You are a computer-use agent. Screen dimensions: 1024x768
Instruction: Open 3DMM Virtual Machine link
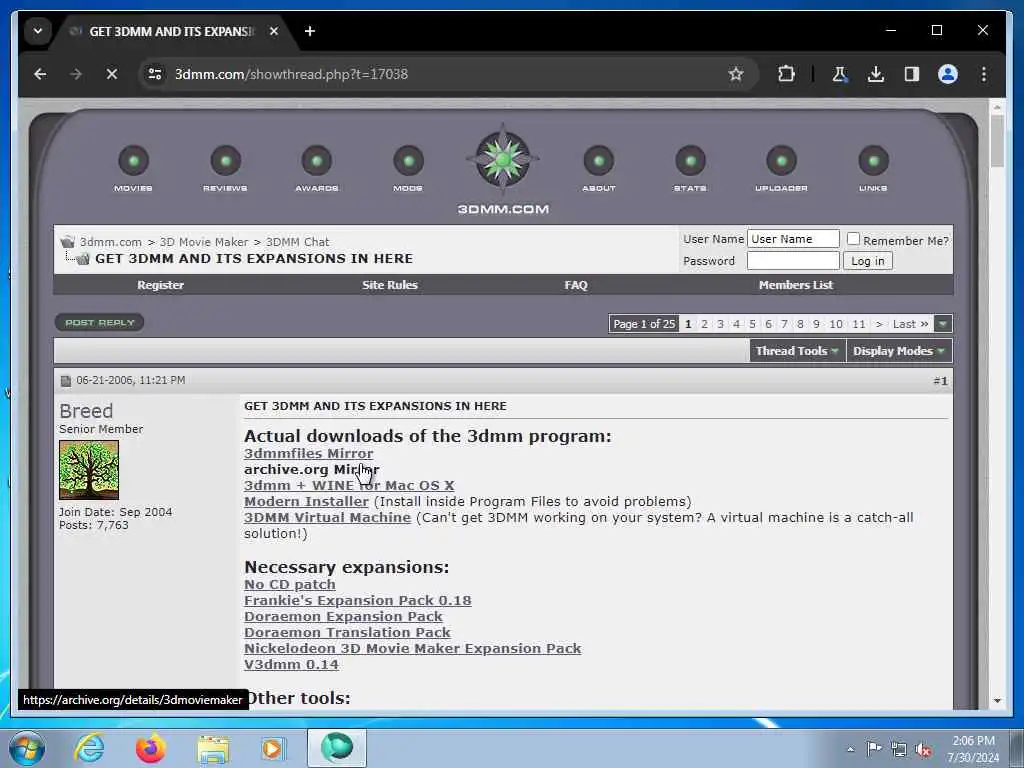pos(327,517)
